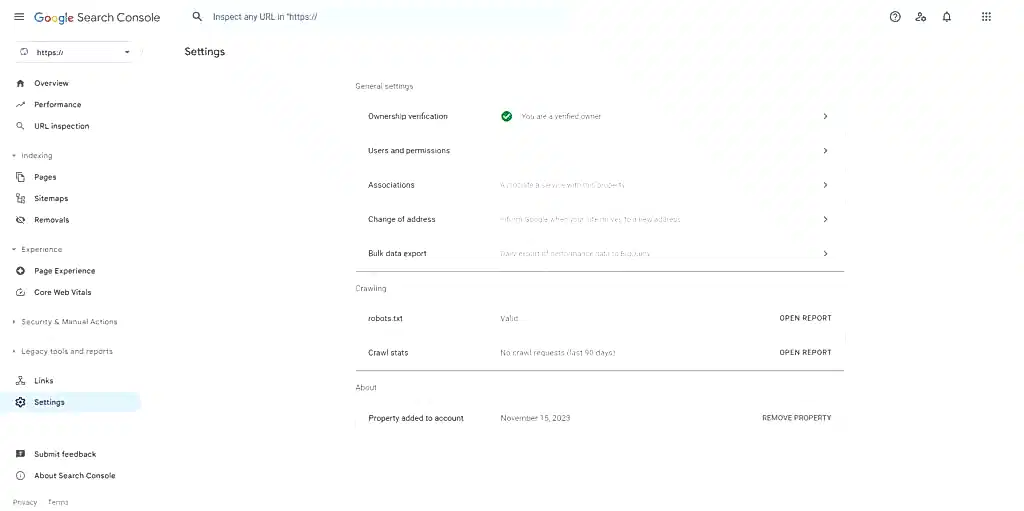Image resolution: width=1024 pixels, height=511 pixels.
Task: Select URL inspection in the sidebar
Action: click(x=61, y=127)
